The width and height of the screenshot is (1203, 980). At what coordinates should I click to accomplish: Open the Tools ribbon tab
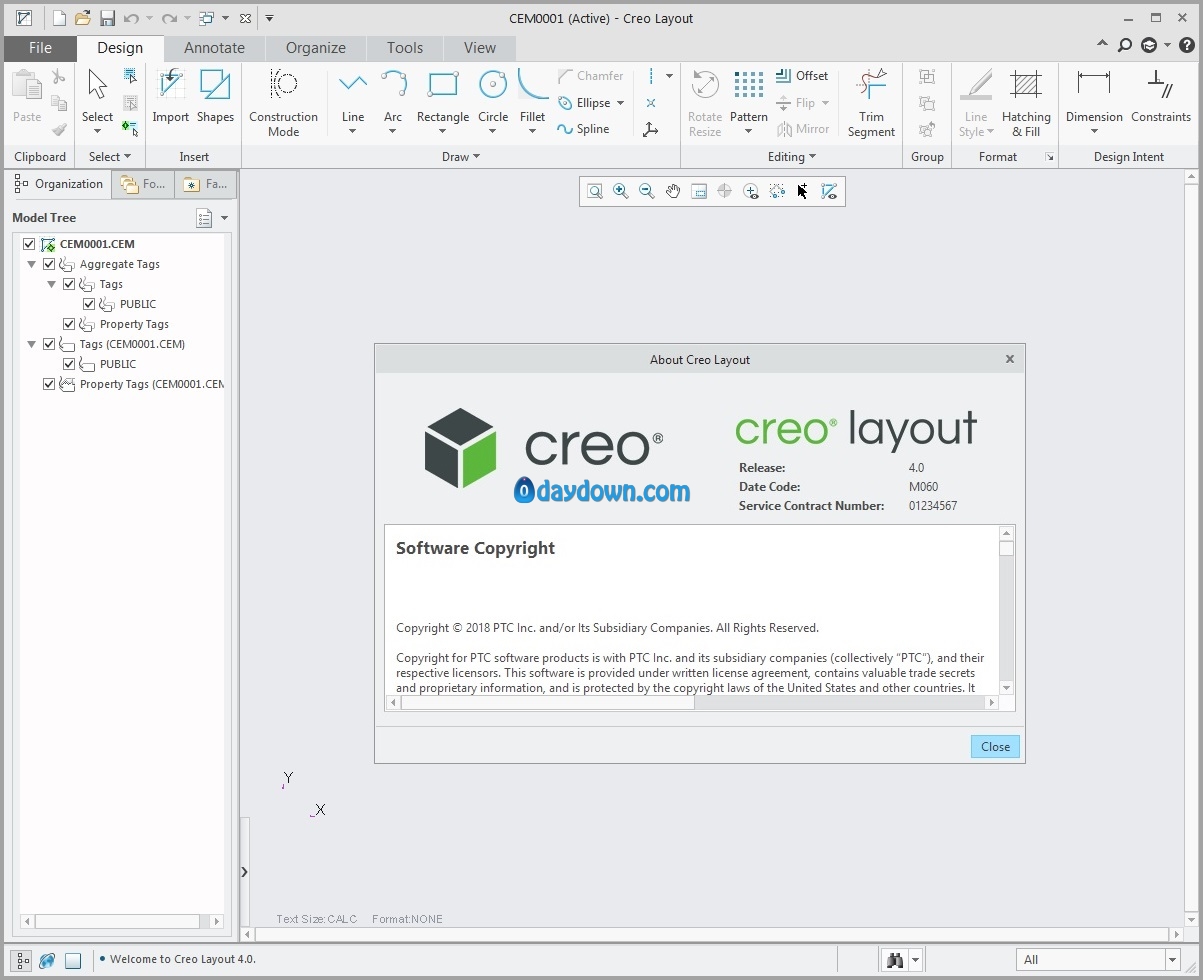click(x=405, y=48)
